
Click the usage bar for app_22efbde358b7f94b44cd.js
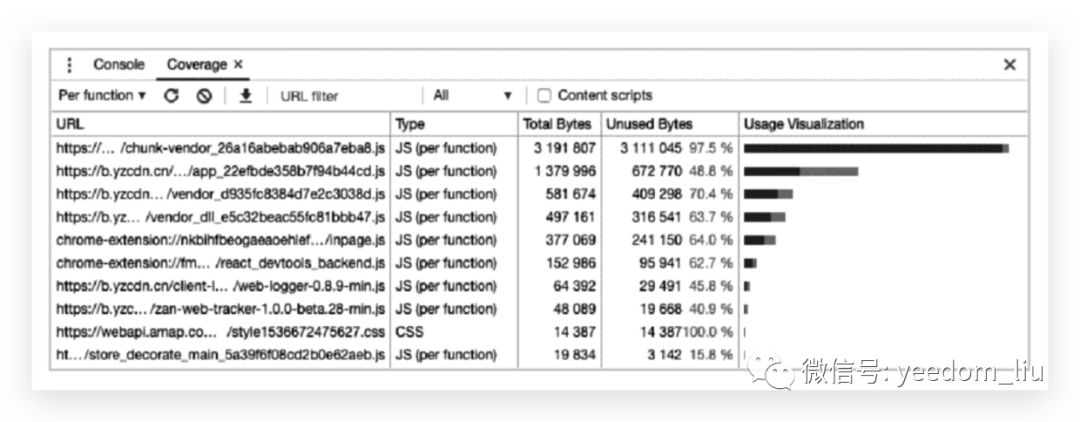(x=801, y=171)
